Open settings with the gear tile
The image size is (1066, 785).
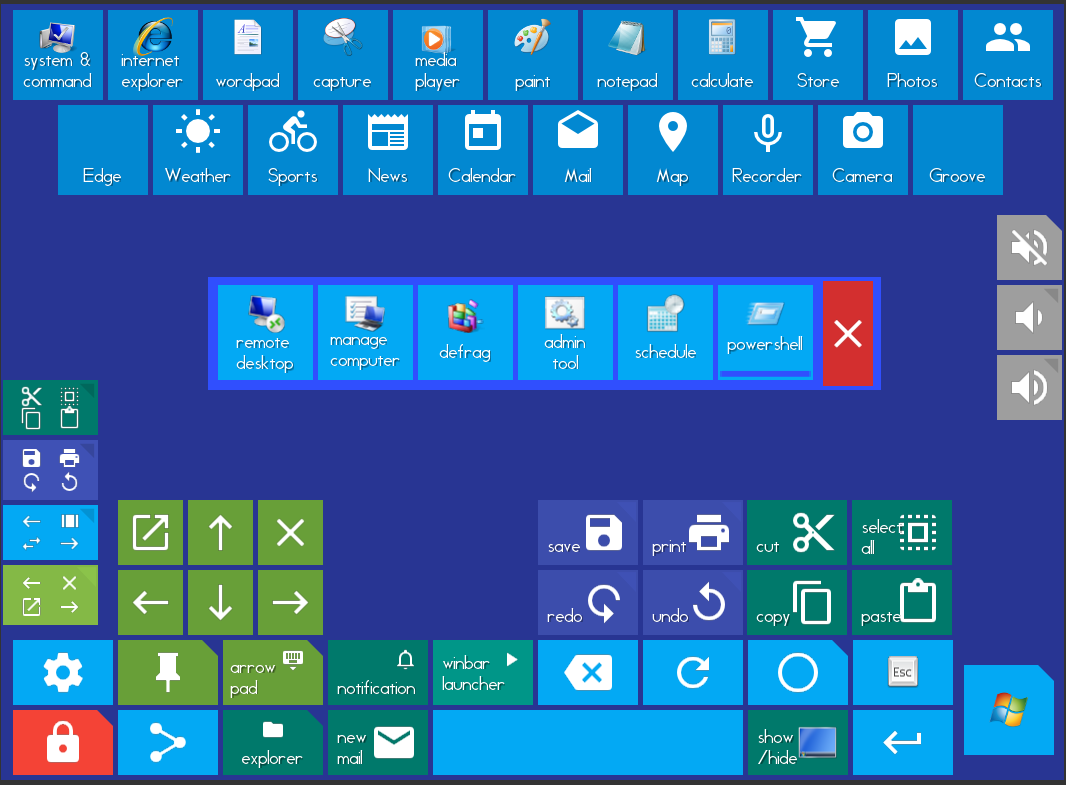point(63,672)
